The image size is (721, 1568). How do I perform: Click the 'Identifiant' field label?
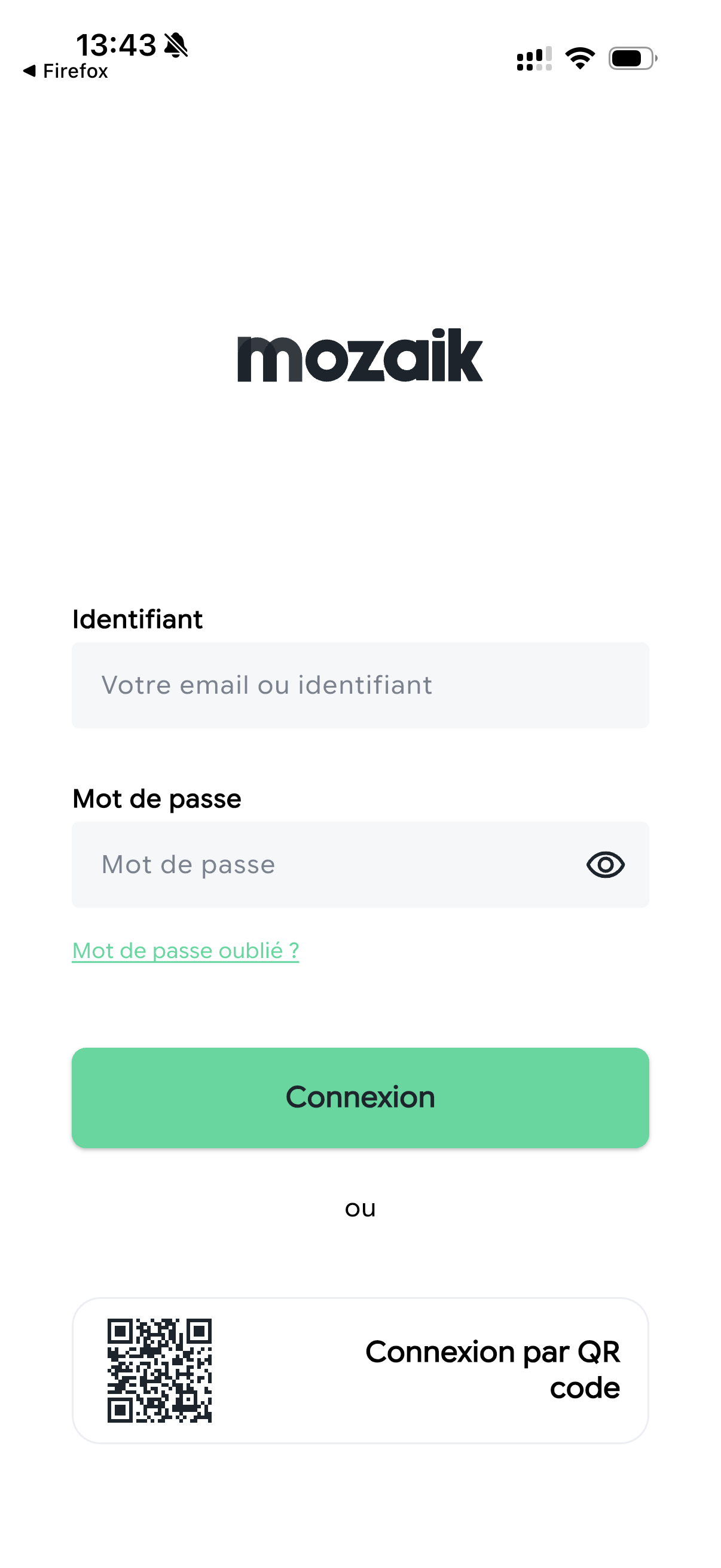[138, 619]
